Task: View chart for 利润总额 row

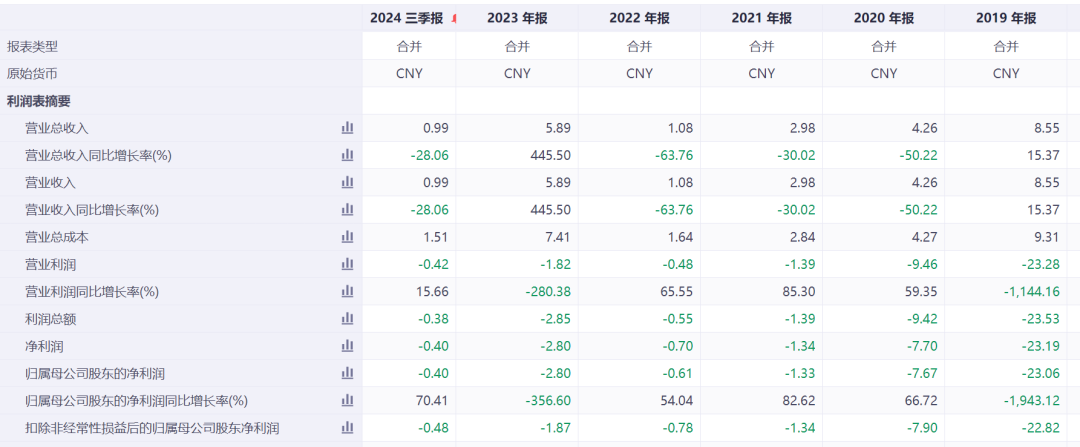Action: [x=347, y=318]
